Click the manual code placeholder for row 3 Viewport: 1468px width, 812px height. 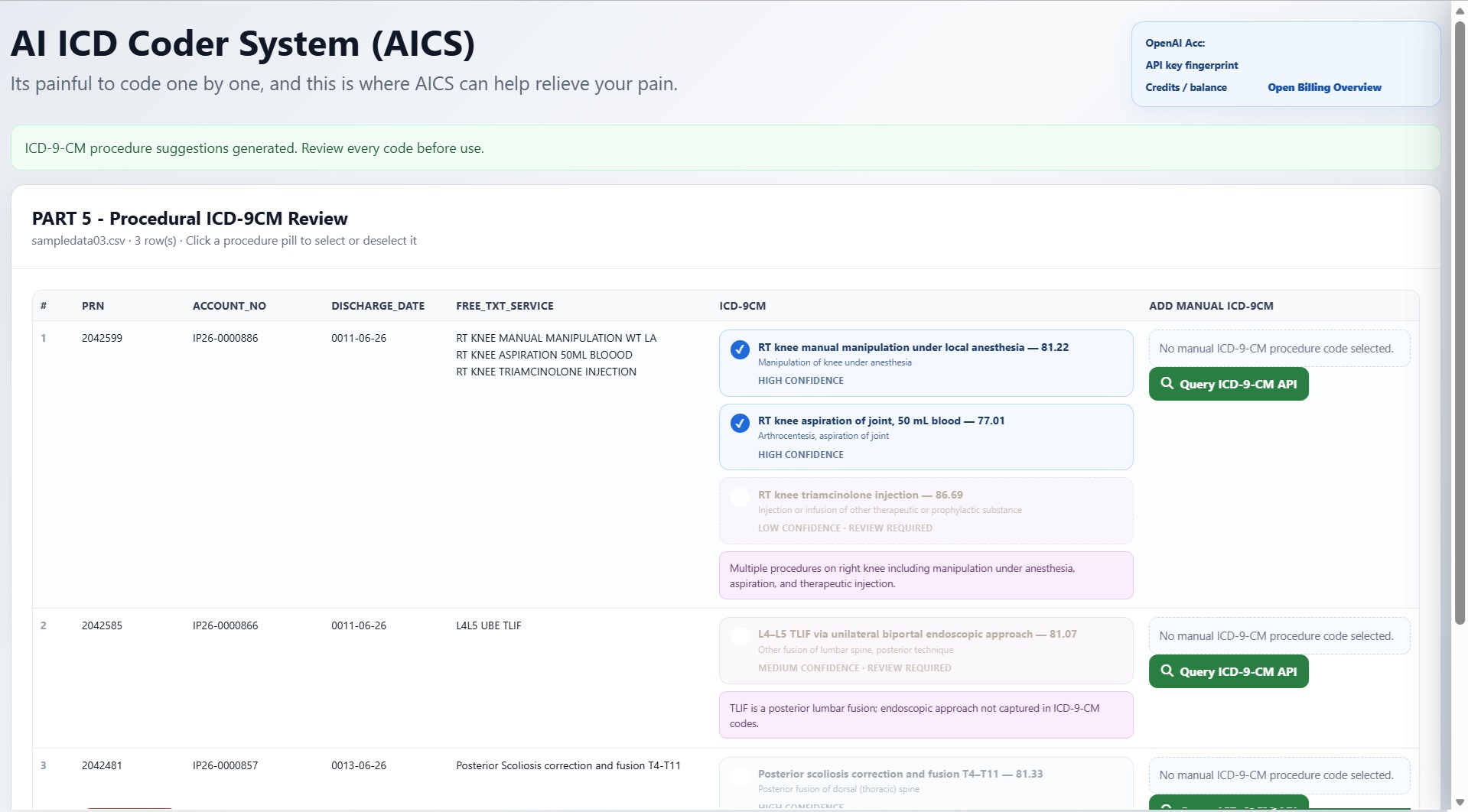pyautogui.click(x=1279, y=775)
